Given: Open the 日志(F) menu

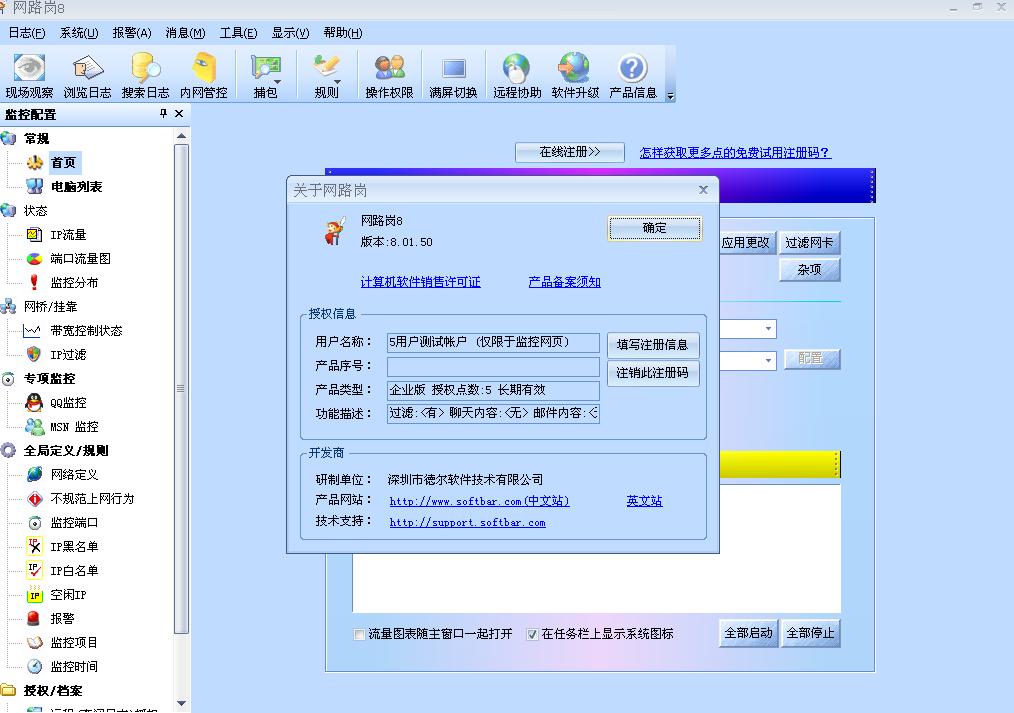Looking at the screenshot, I should pos(27,33).
